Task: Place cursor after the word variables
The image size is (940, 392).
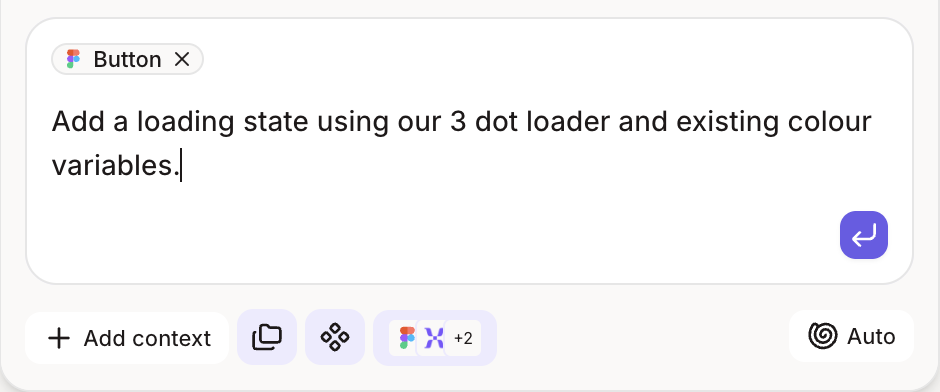Action: tap(180, 165)
